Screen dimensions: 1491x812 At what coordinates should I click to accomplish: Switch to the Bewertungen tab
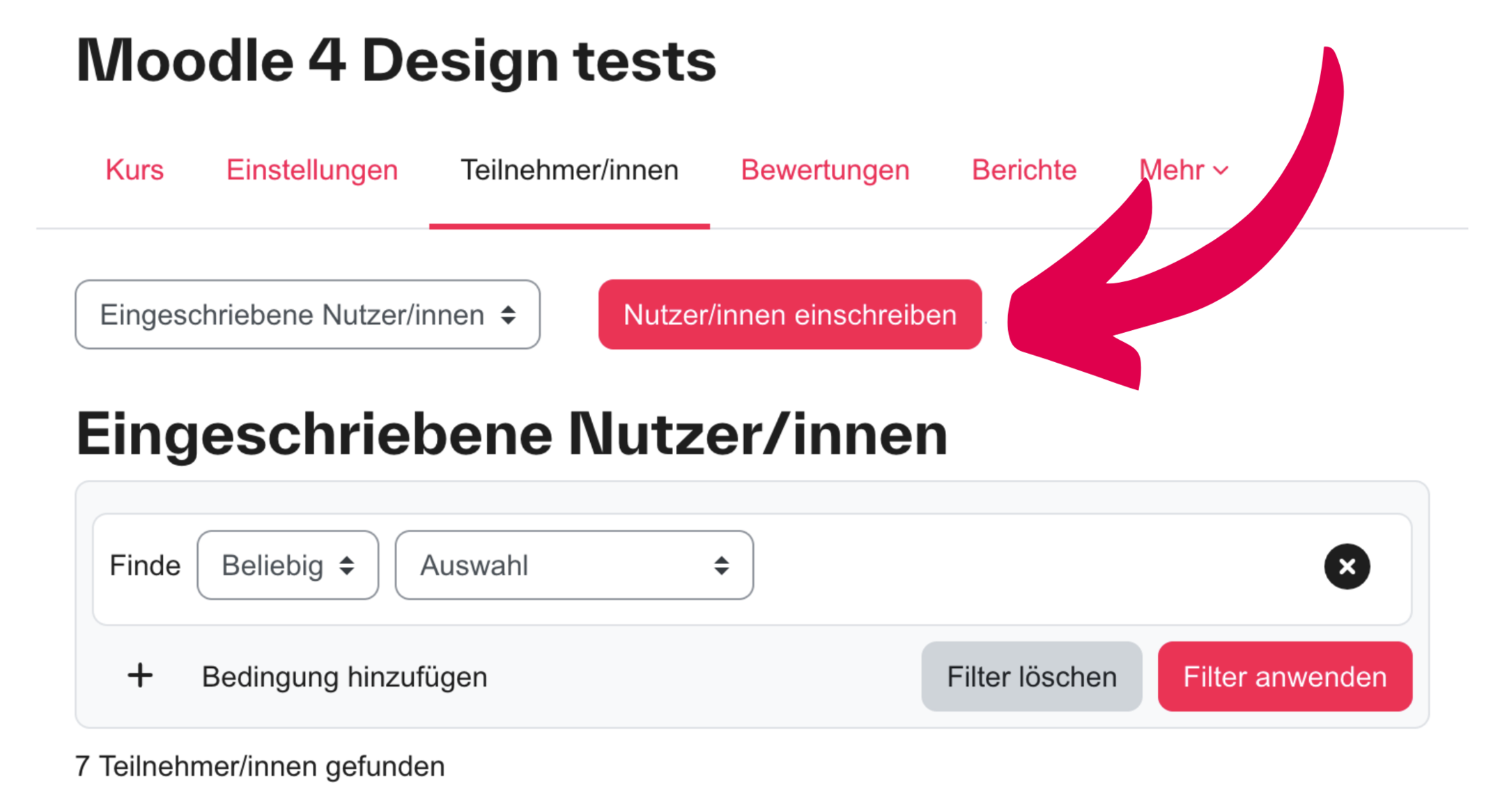825,169
